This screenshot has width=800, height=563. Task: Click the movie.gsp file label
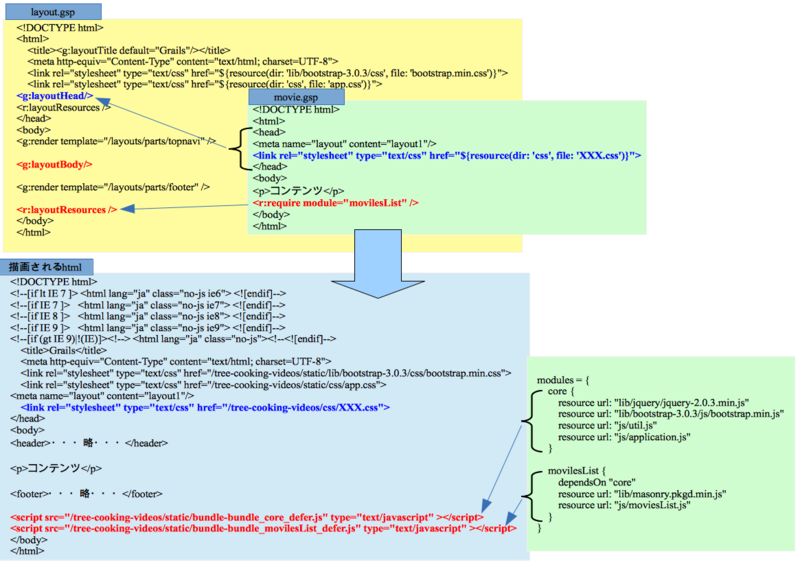point(296,97)
